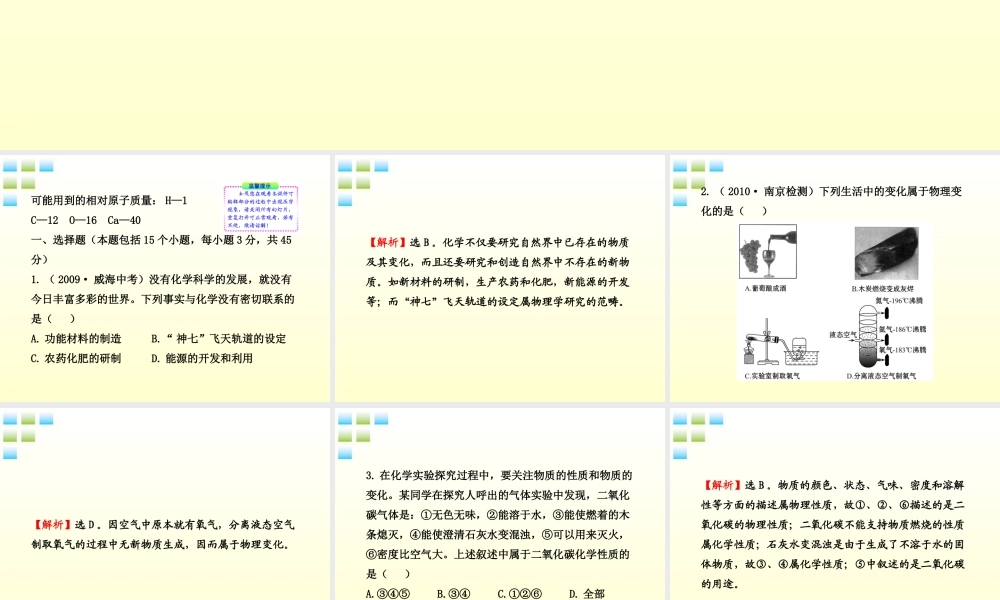Select the slide with question 2 南京检测

835,279
